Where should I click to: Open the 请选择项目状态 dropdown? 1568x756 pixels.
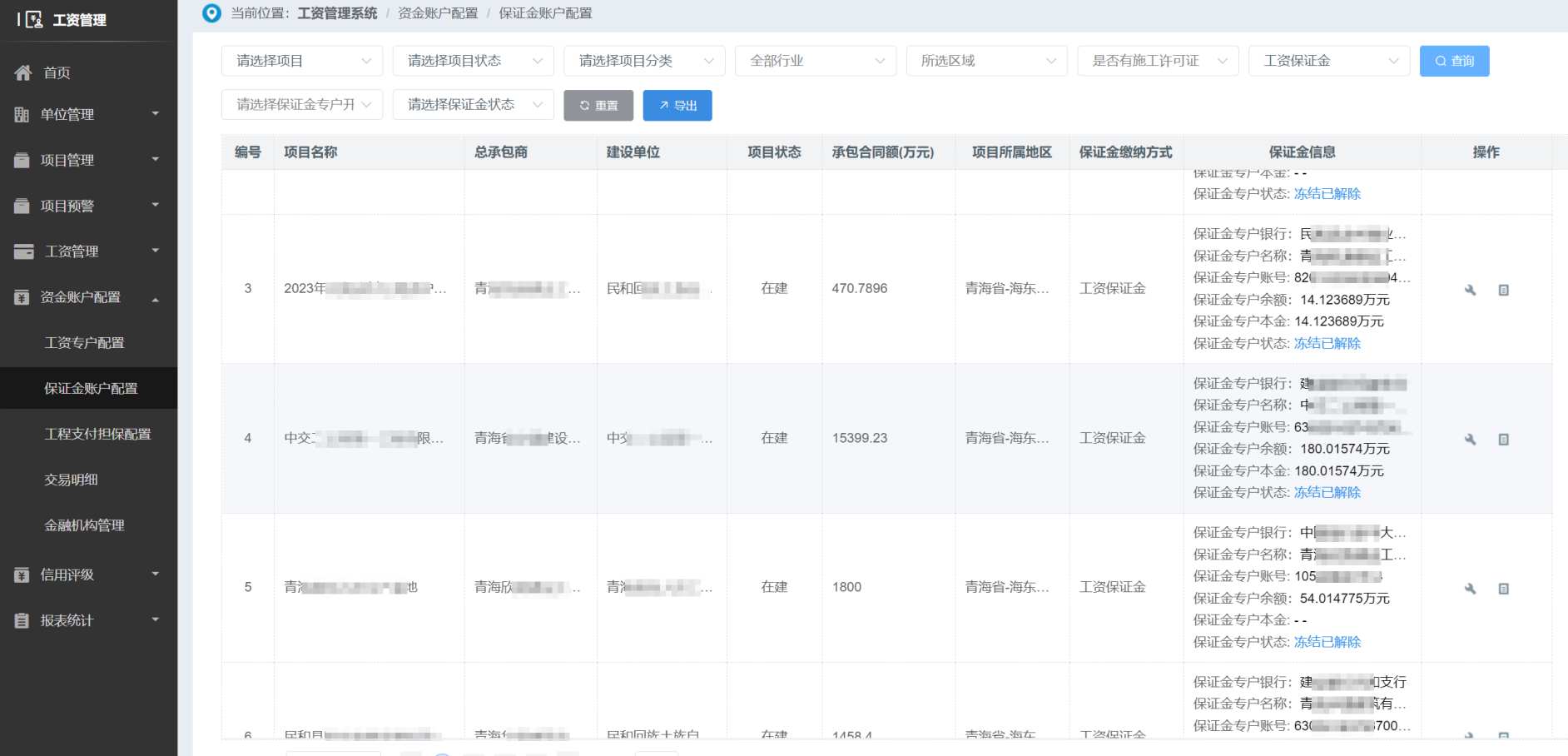(x=473, y=60)
